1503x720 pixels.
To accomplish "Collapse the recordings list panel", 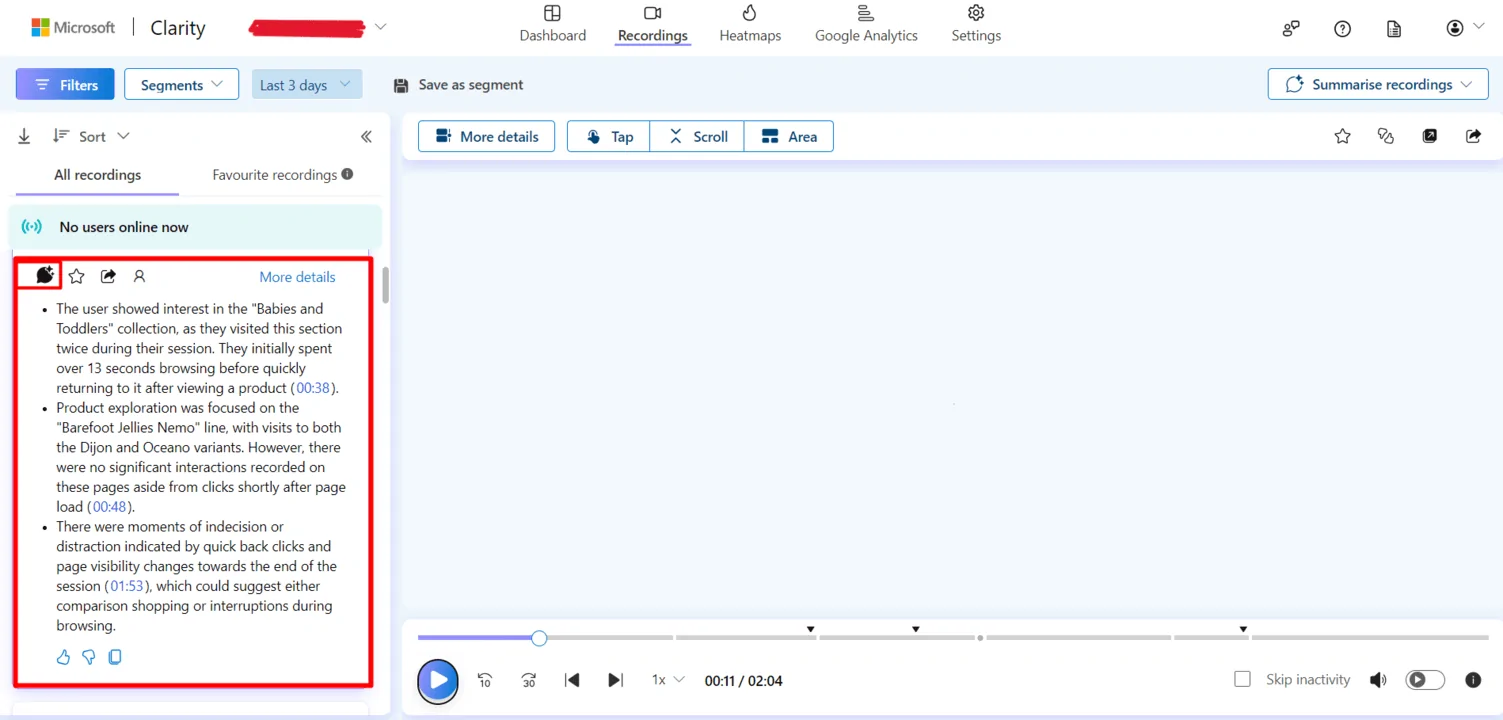I will tap(366, 137).
